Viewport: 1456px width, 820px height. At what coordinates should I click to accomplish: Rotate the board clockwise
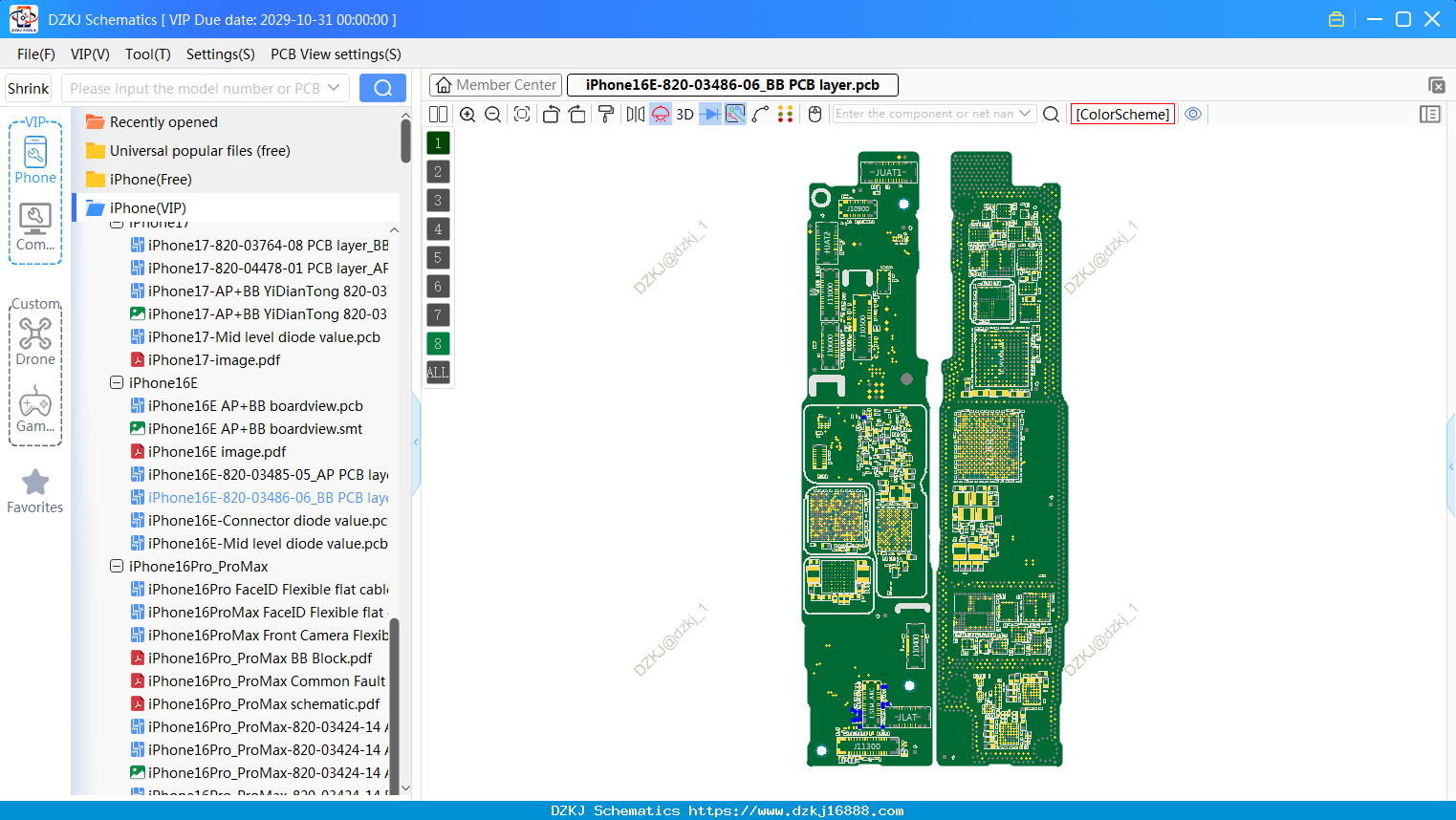click(577, 114)
